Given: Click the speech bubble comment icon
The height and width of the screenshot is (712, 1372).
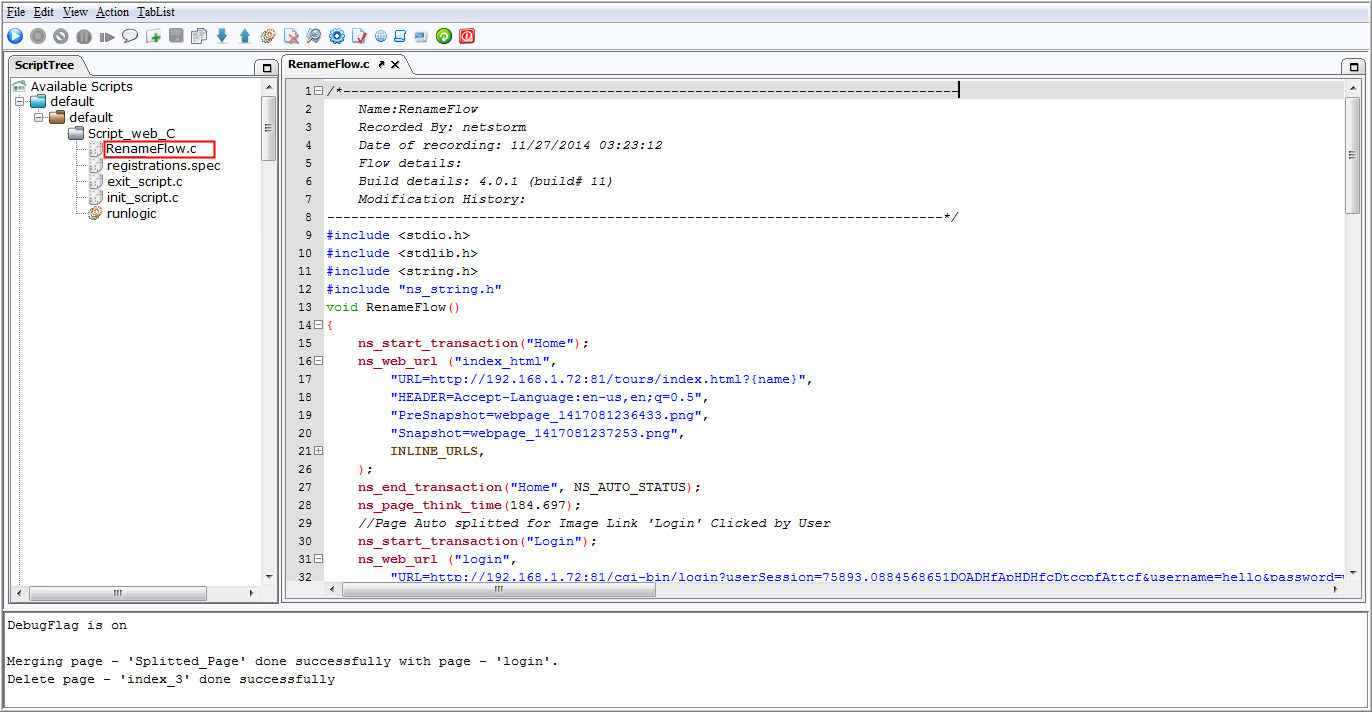Looking at the screenshot, I should 130,36.
